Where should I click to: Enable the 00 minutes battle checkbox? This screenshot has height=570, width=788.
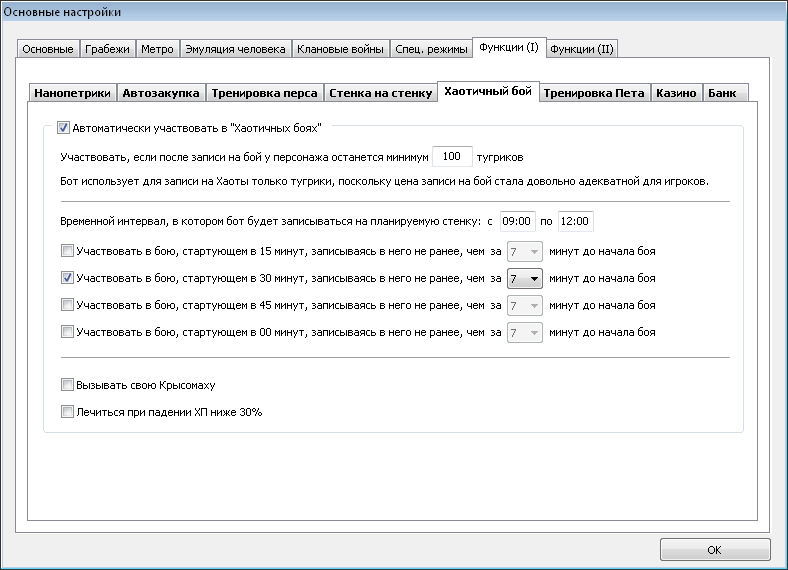pos(67,332)
